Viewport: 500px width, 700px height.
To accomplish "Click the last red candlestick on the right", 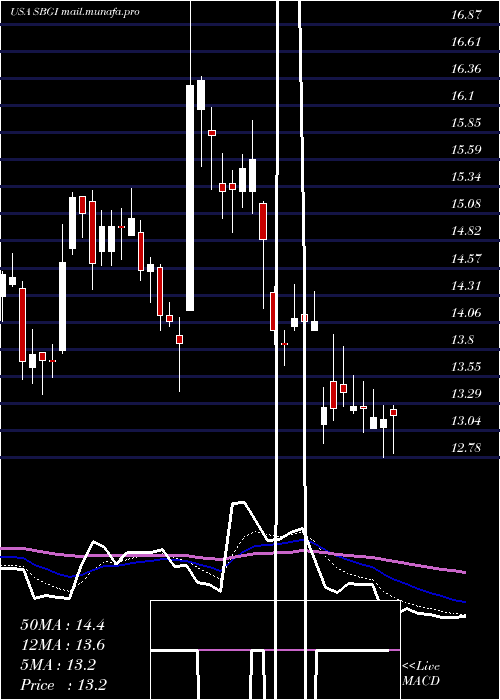I will (393, 412).
